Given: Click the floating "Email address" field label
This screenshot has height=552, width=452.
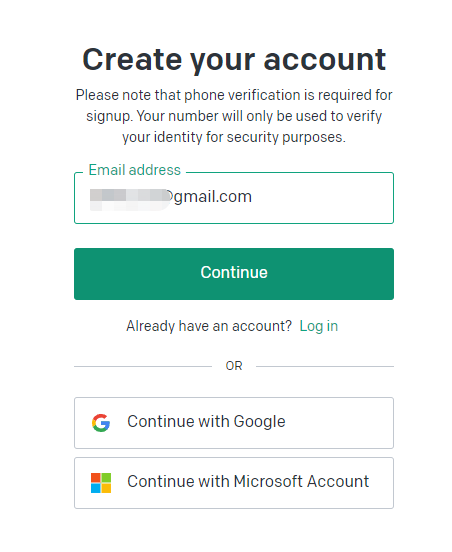Looking at the screenshot, I should click(134, 170).
